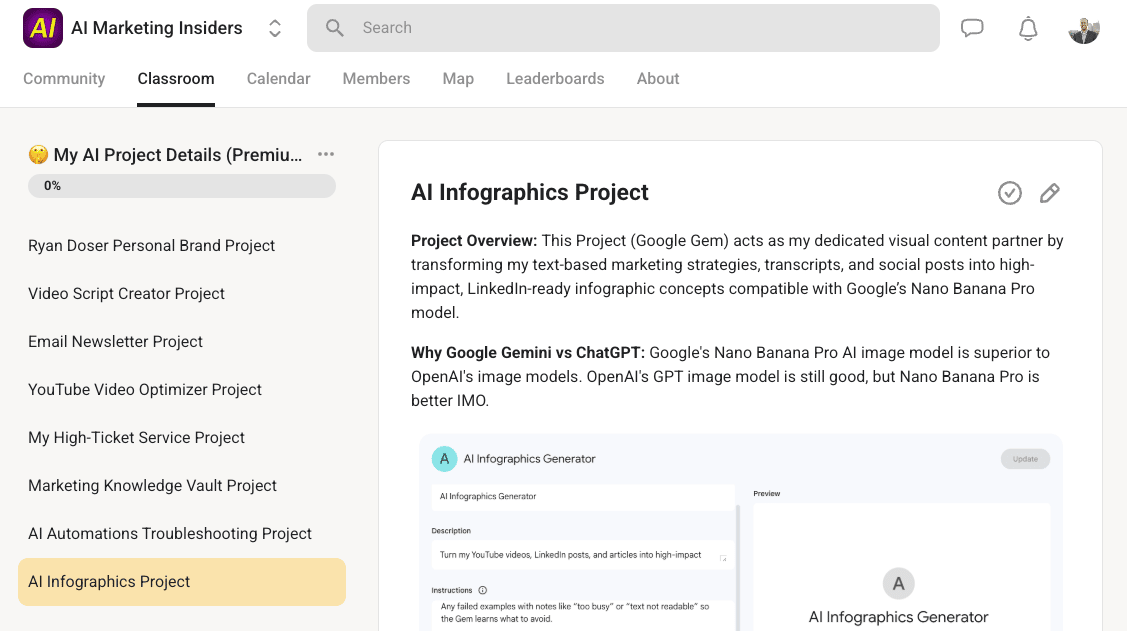
Task: Click the 0% course progress bar
Action: point(182,186)
